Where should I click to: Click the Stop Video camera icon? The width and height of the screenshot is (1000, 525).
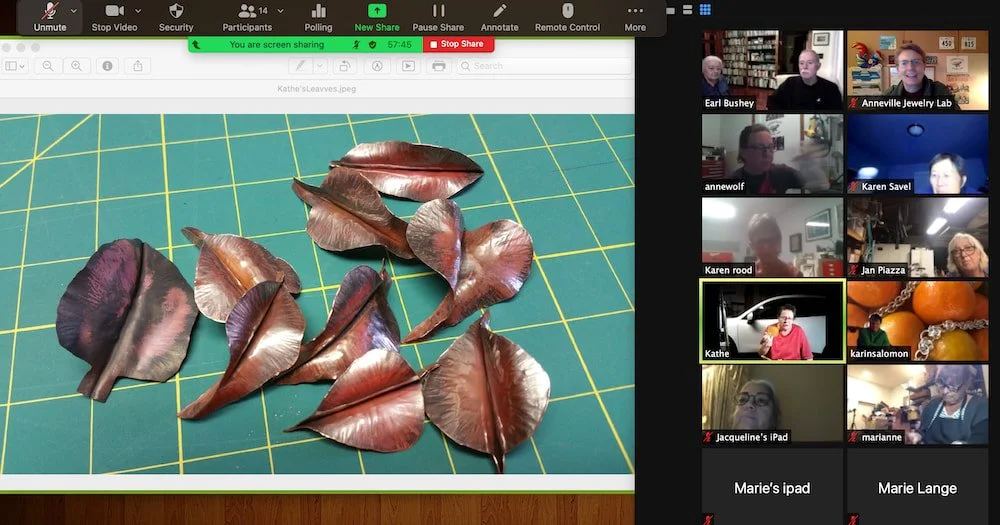114,11
